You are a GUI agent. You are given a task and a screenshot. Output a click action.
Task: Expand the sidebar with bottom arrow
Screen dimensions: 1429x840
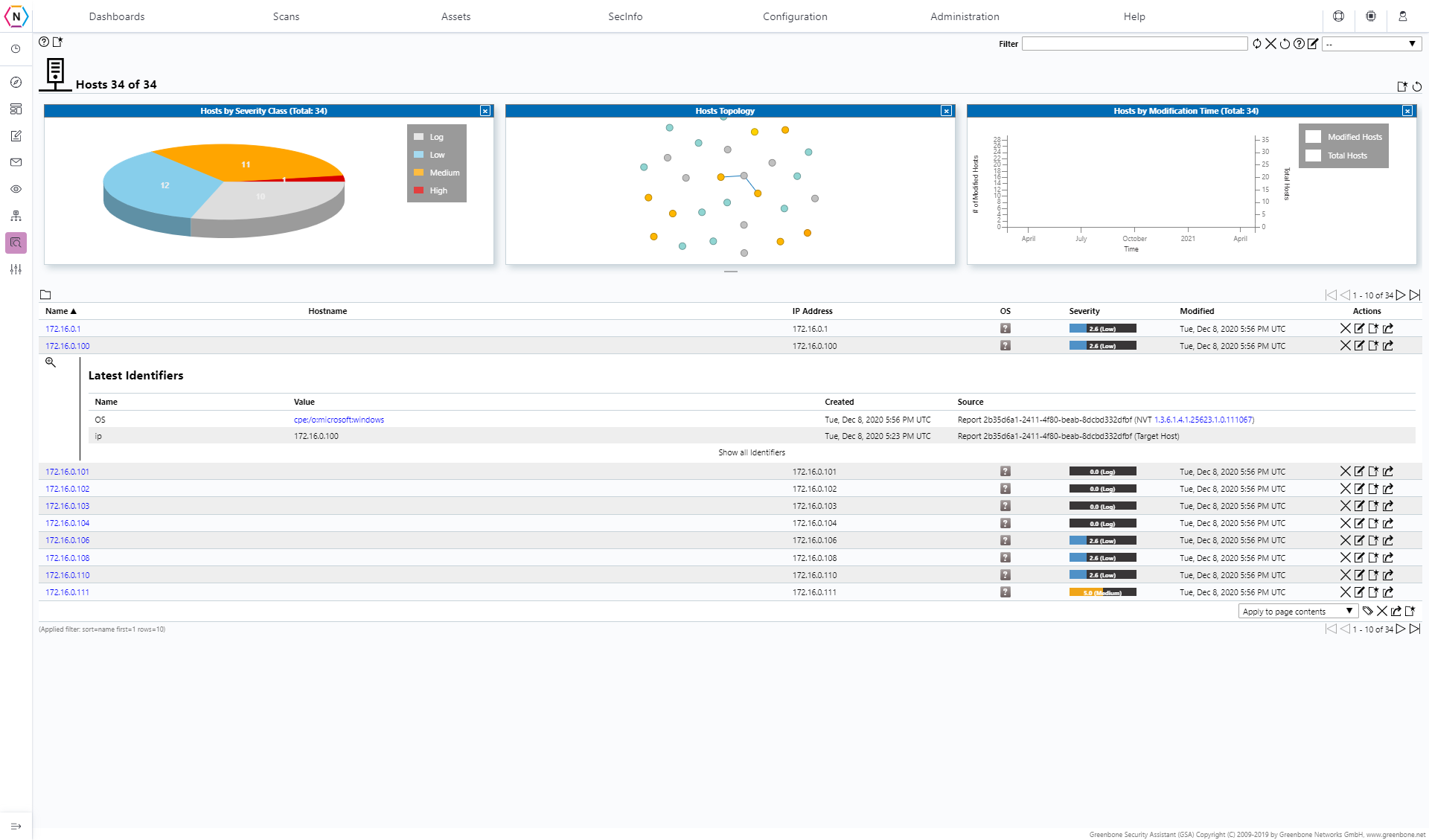tap(16, 826)
